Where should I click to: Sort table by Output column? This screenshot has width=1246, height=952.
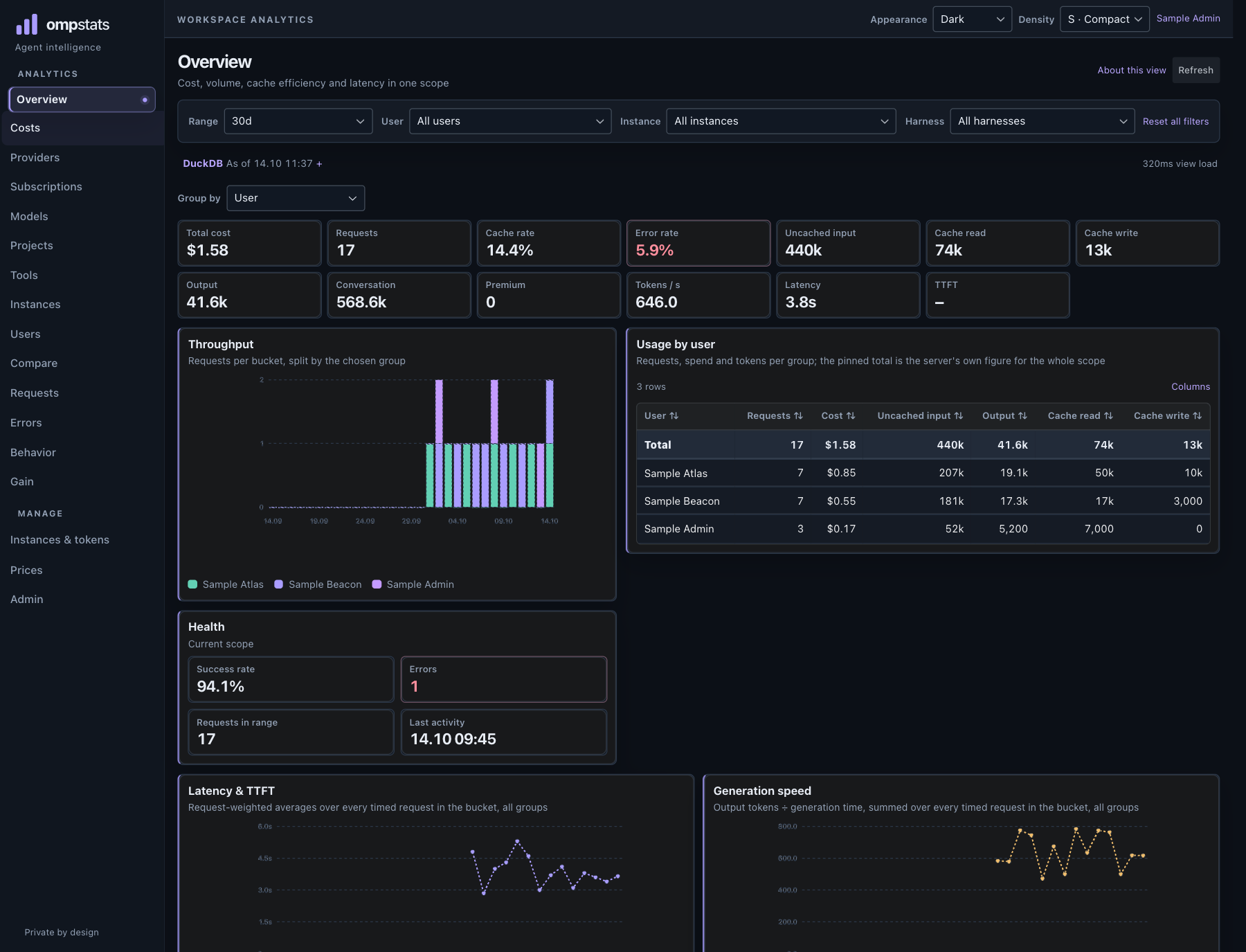(x=1004, y=415)
